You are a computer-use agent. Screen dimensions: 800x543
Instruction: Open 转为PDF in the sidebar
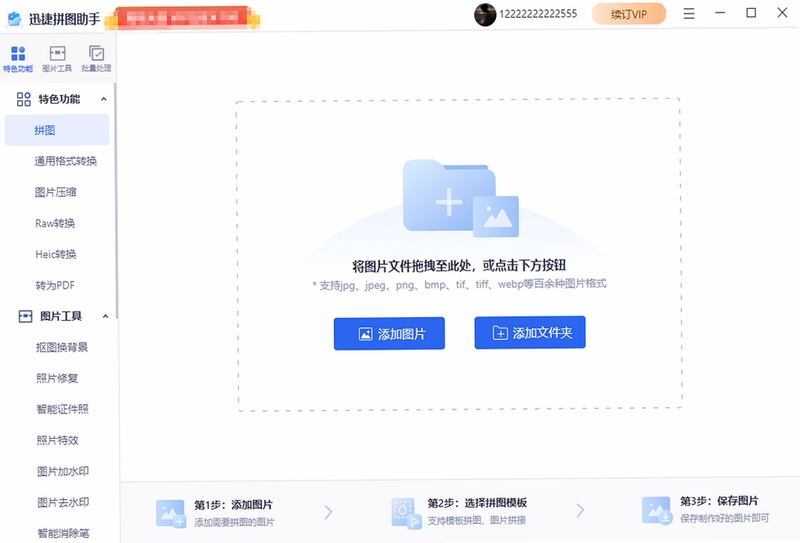point(55,285)
